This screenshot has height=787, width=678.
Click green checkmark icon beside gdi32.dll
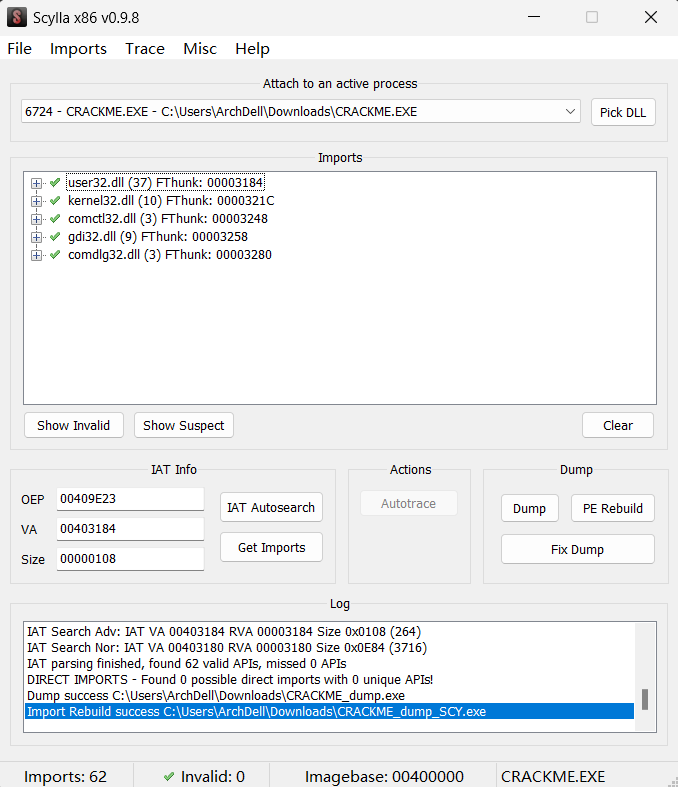55,237
